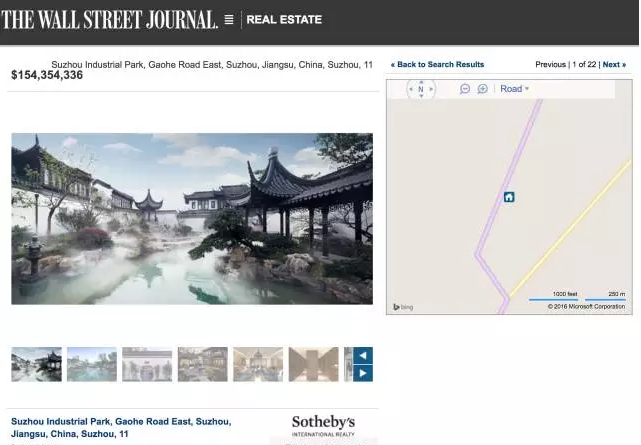Image resolution: width=641 pixels, height=445 pixels.
Task: Click Sotheby's International Realty logo
Action: point(323,426)
